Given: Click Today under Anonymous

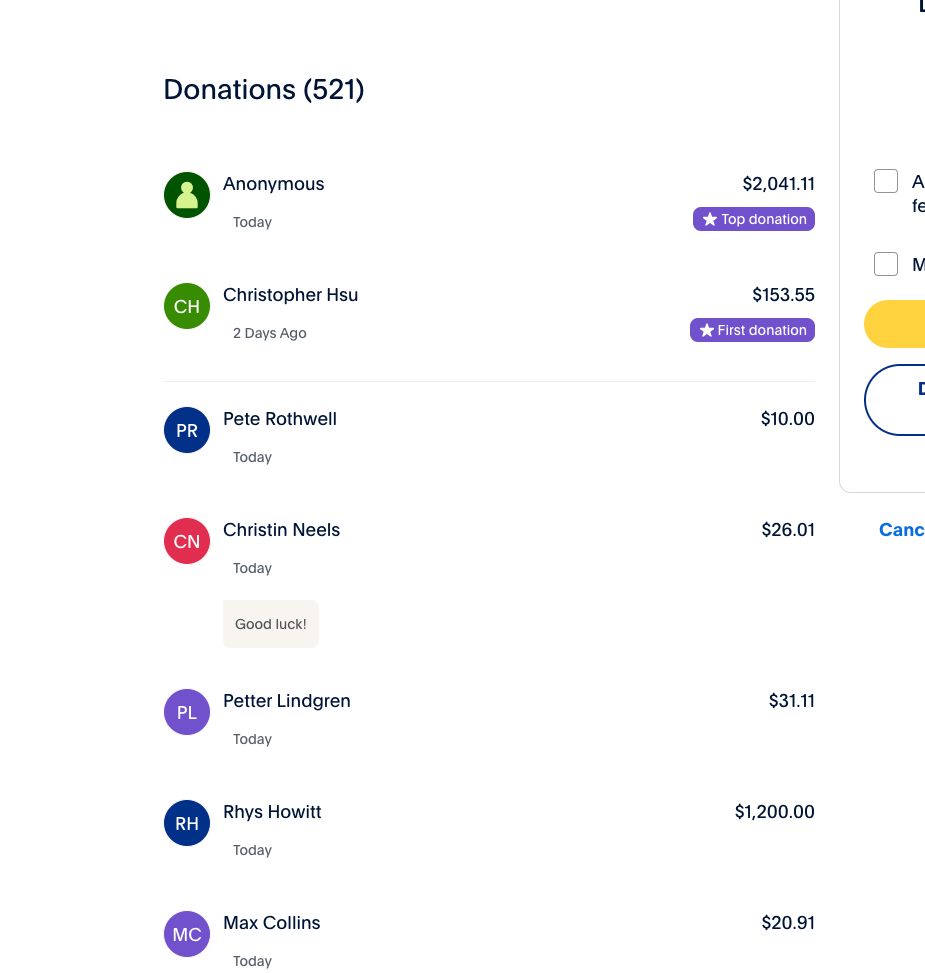Looking at the screenshot, I should coord(252,222).
